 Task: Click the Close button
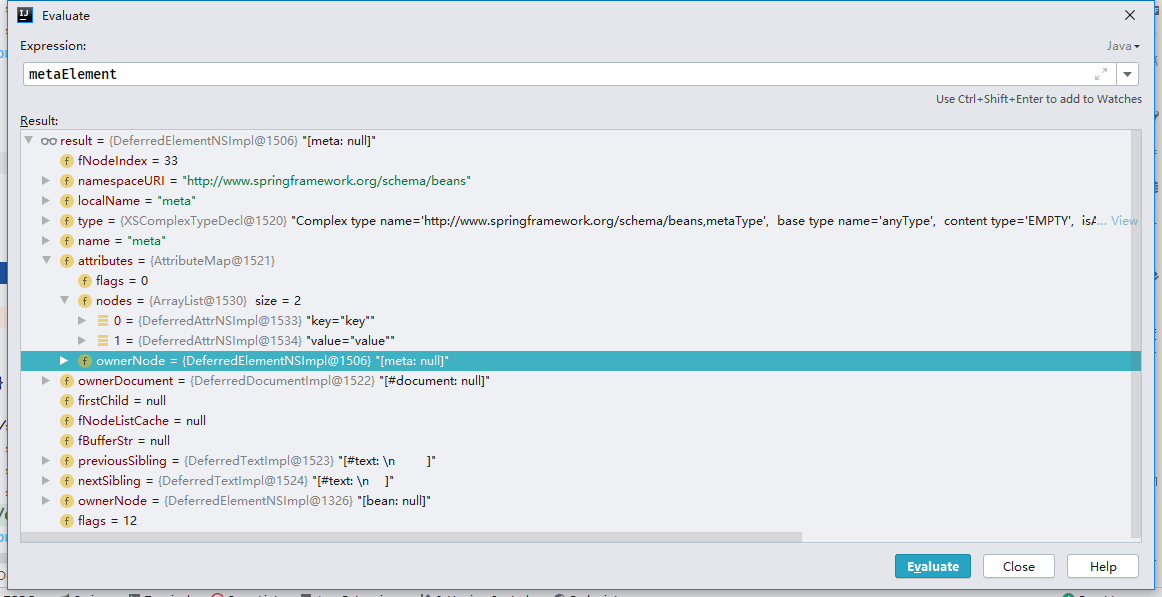(1018, 566)
